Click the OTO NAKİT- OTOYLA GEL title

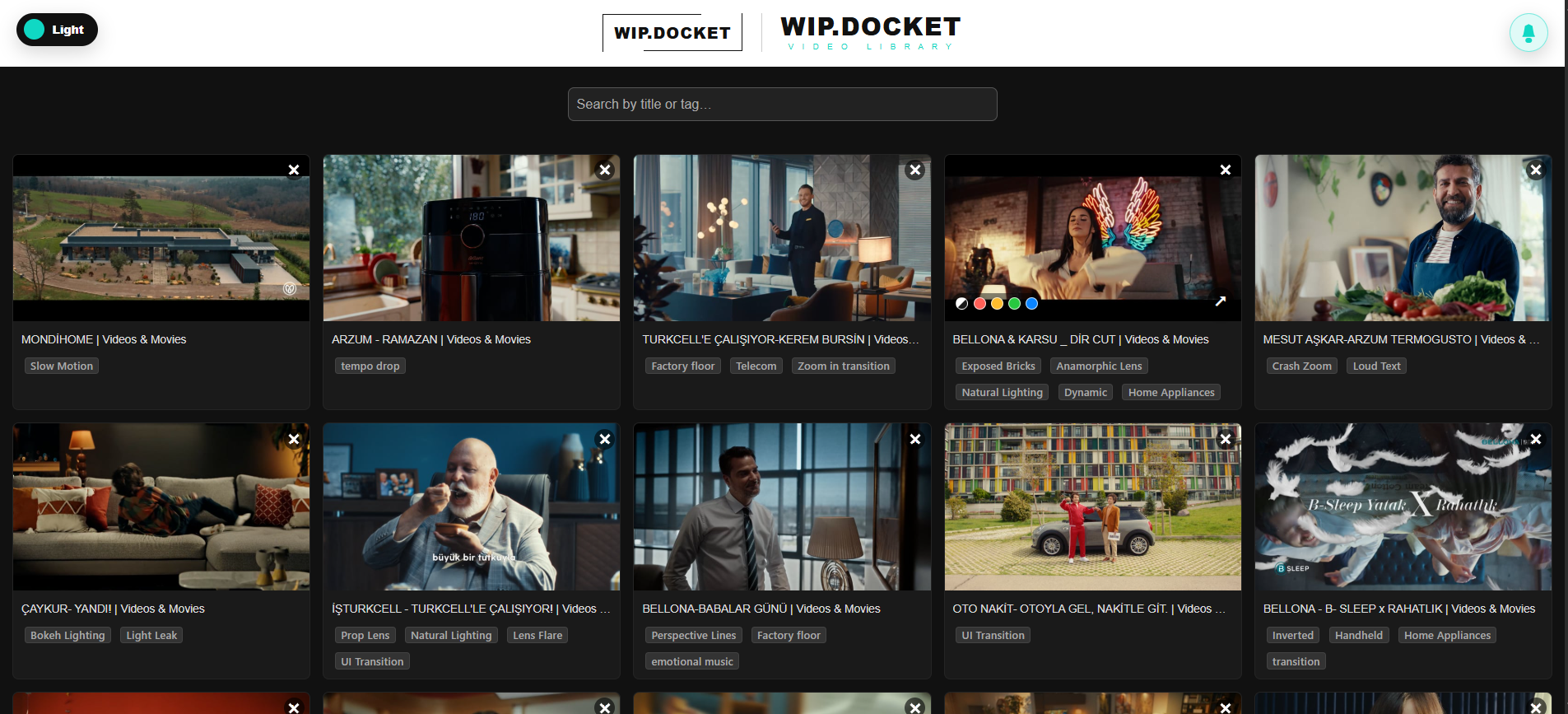pyautogui.click(x=1089, y=609)
